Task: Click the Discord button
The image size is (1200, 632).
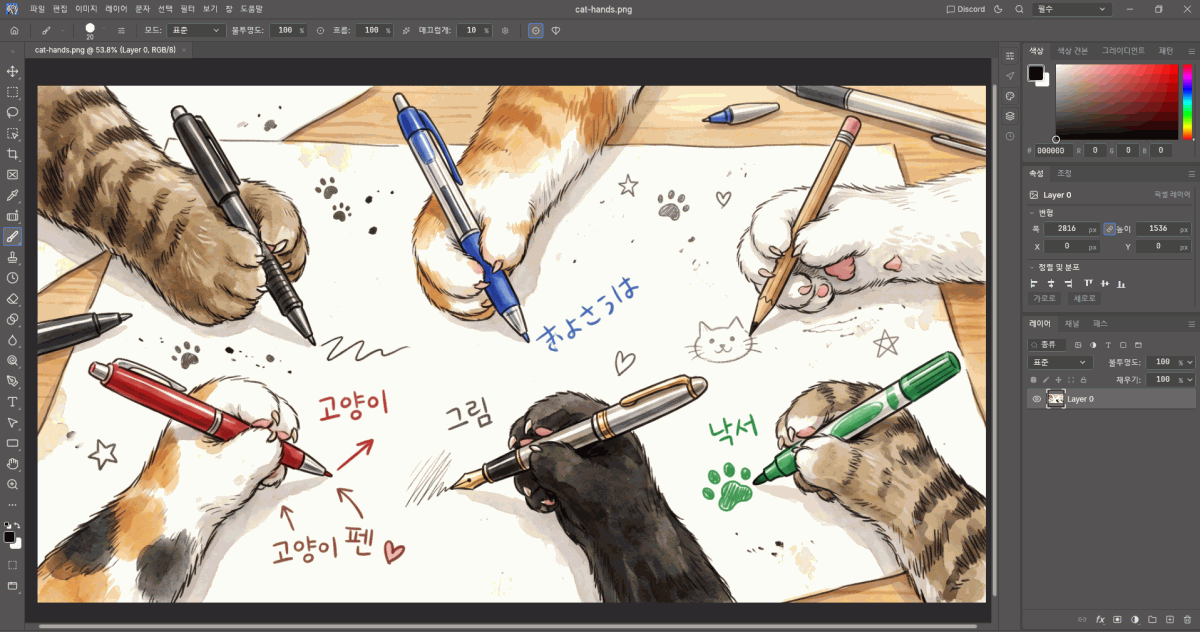Action: click(966, 9)
